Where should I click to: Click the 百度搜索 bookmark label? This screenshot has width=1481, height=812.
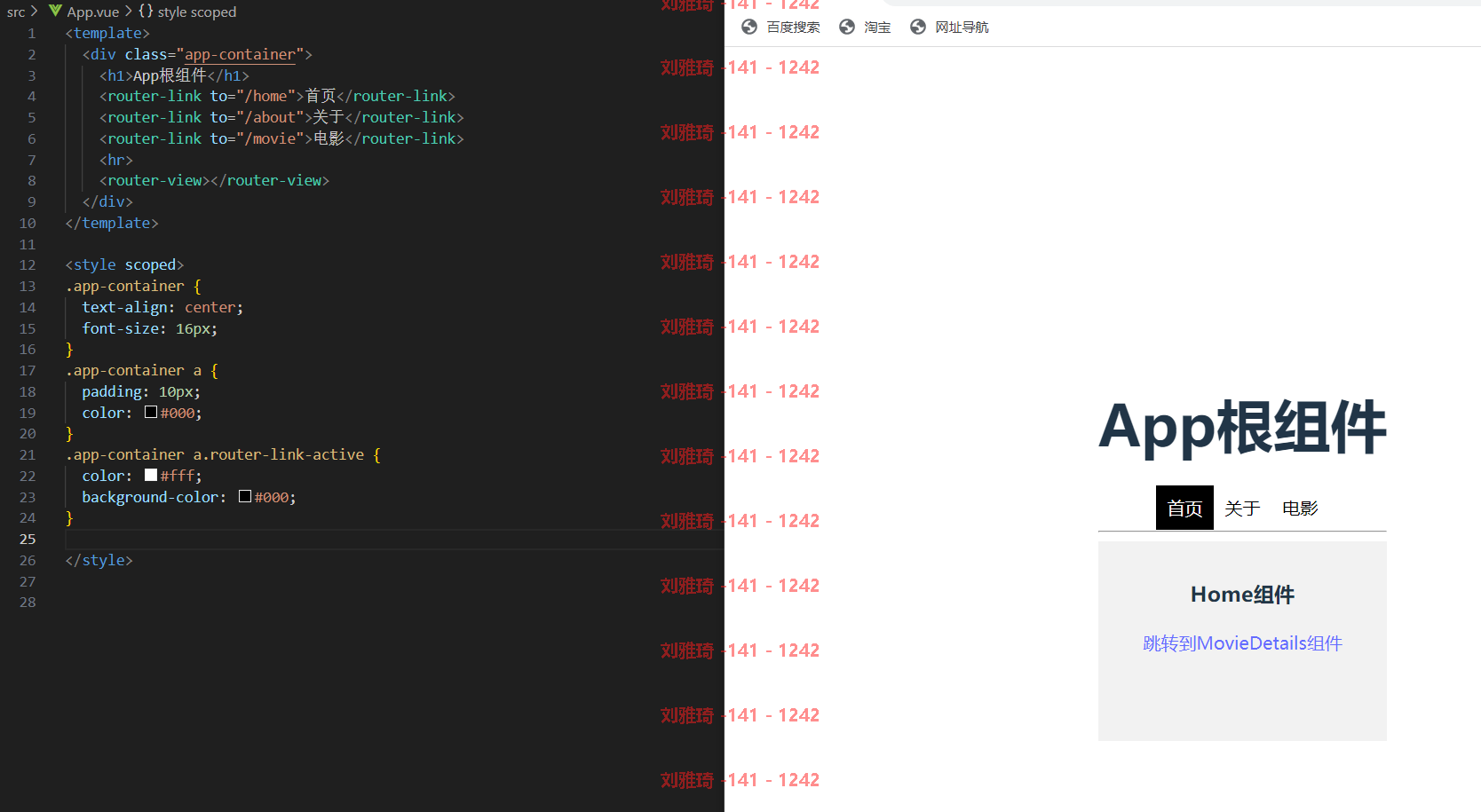click(794, 28)
